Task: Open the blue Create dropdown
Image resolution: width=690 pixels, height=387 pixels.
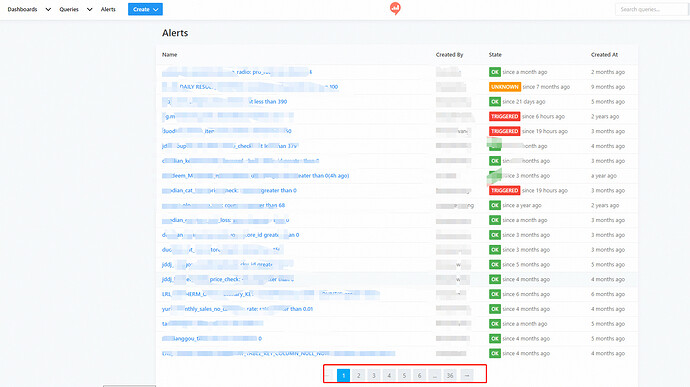Action: click(145, 9)
